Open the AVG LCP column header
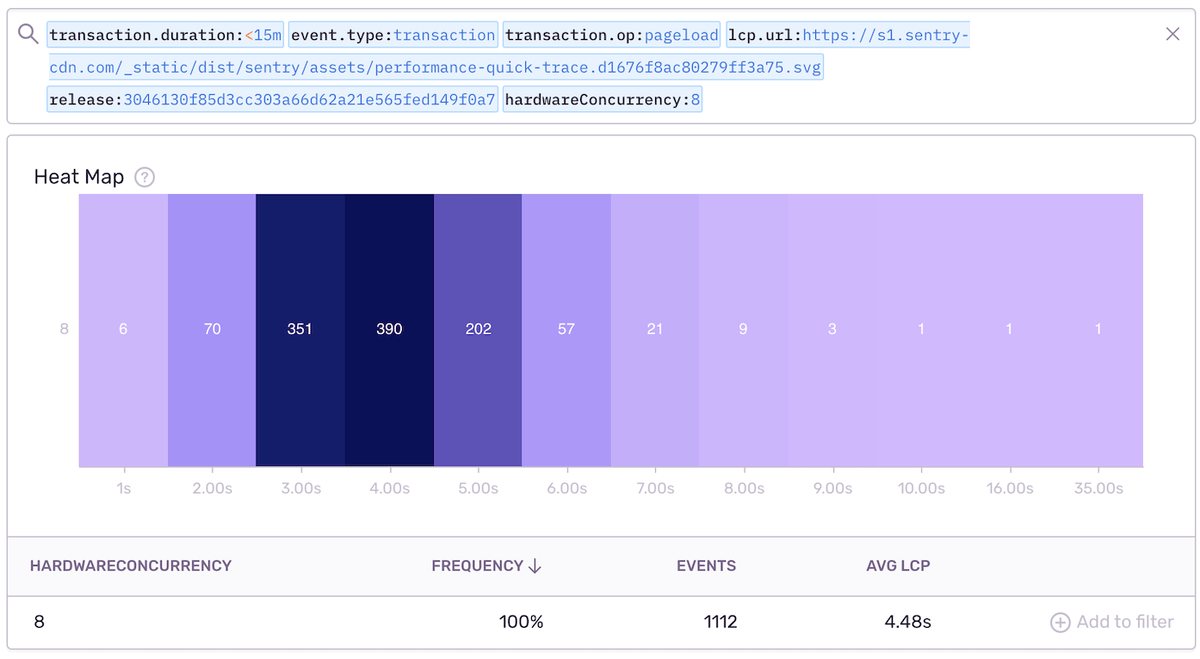The height and width of the screenshot is (659, 1200). pyautogui.click(x=898, y=565)
